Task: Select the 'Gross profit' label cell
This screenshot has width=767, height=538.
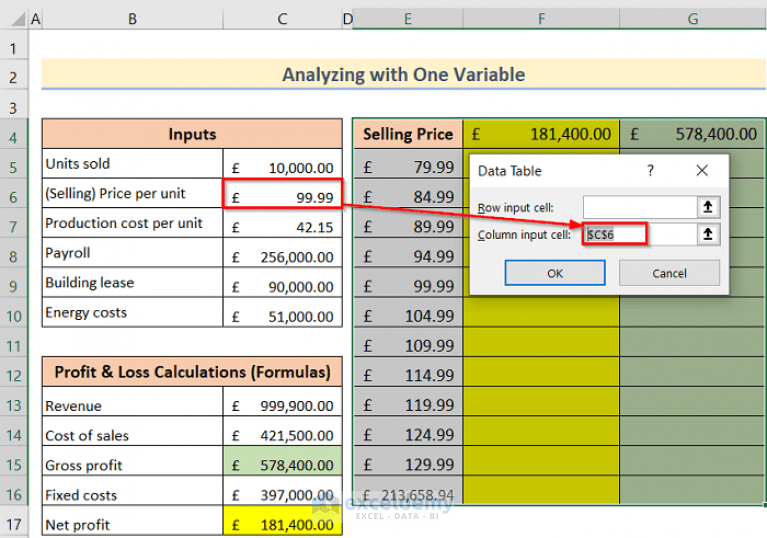Action: pyautogui.click(x=133, y=461)
